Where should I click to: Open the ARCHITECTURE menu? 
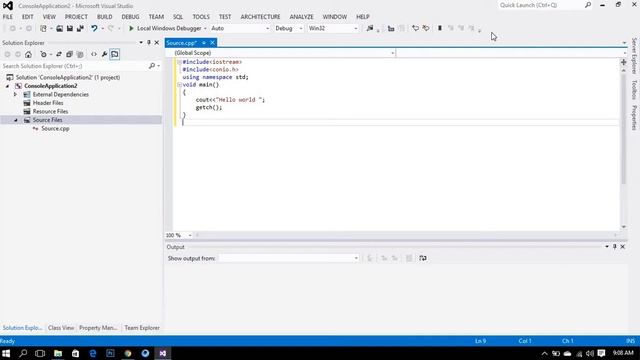260,17
